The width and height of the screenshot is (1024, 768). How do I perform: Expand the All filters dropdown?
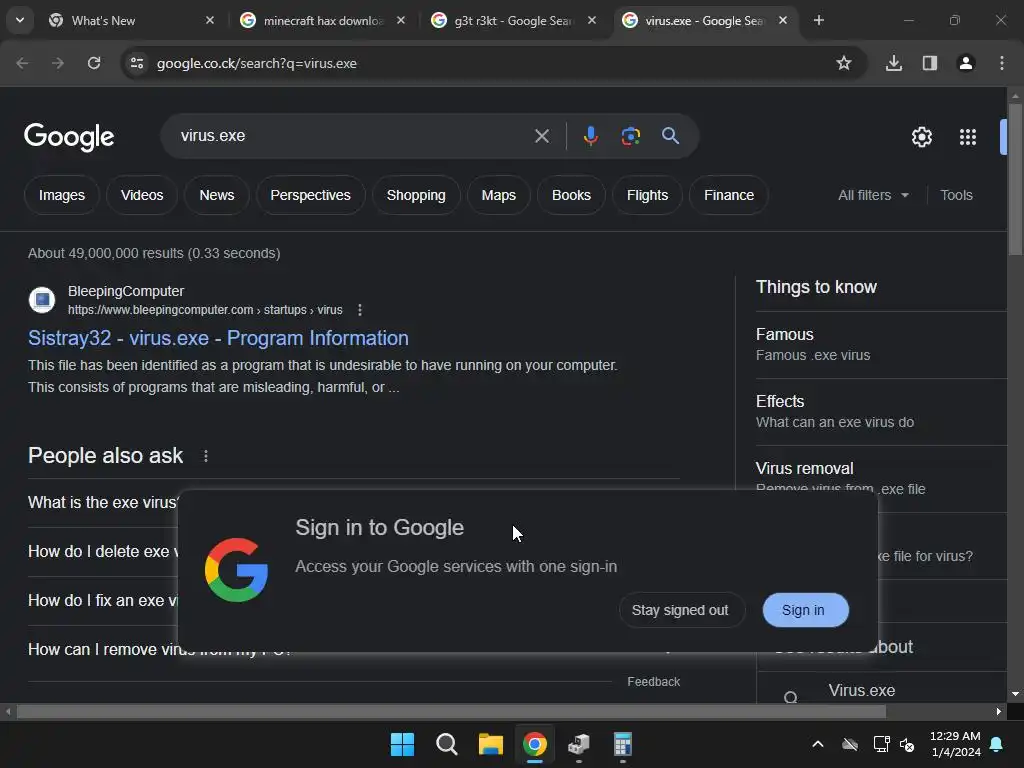point(873,195)
